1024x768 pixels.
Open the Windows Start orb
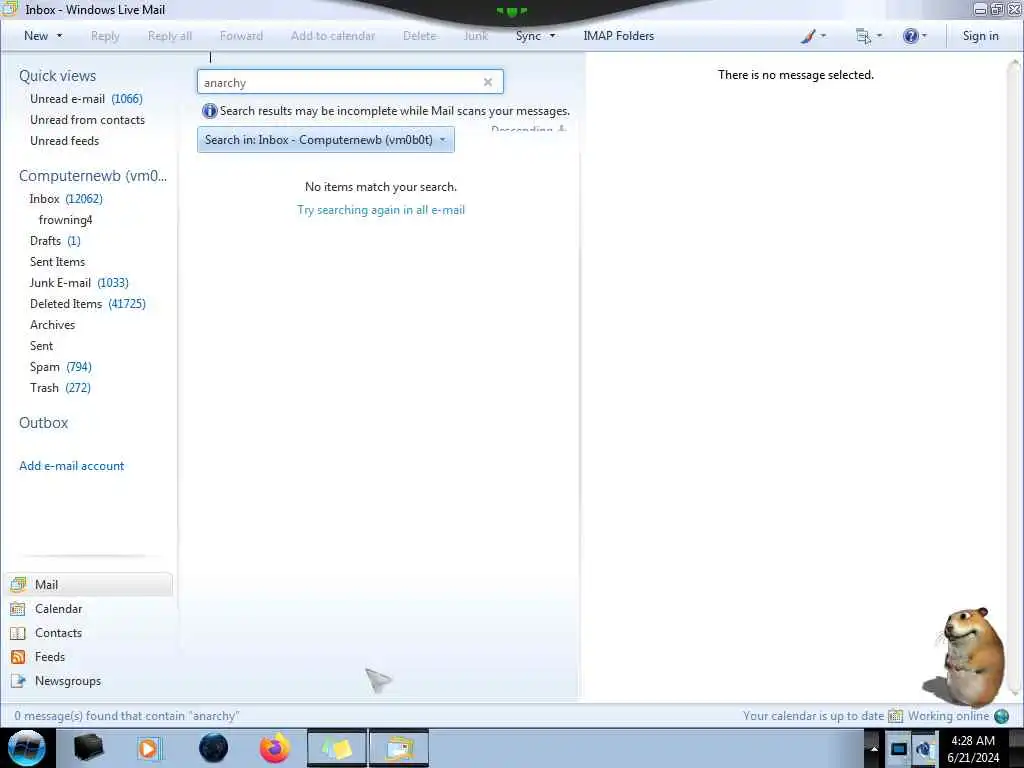[27, 748]
